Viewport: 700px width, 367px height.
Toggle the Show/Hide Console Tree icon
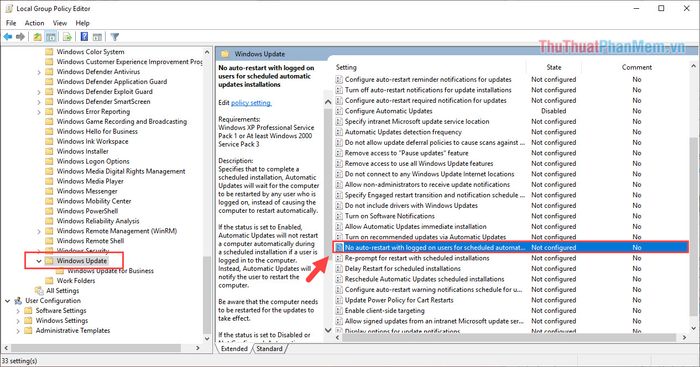[x=51, y=37]
